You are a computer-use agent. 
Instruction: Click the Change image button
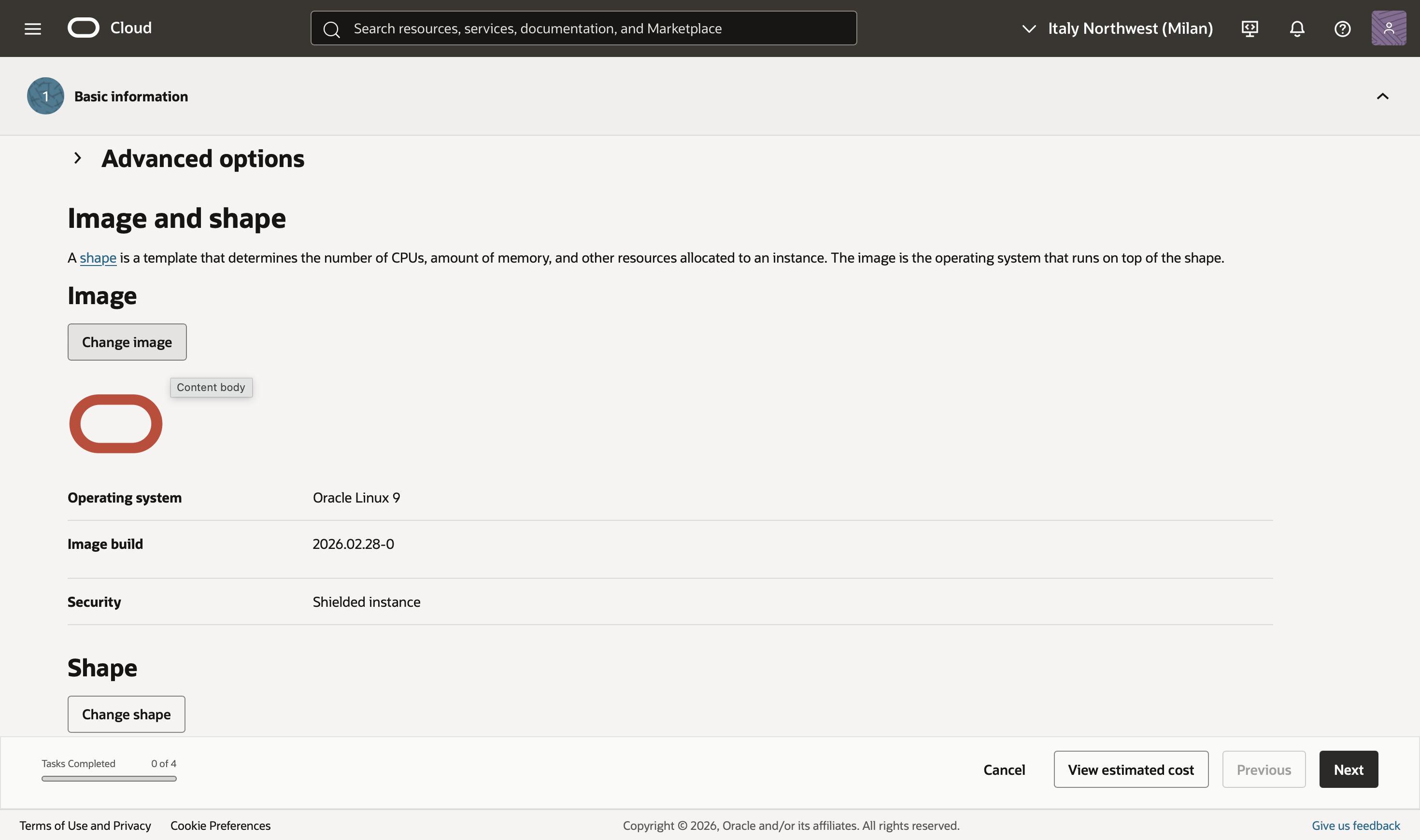pyautogui.click(x=127, y=342)
